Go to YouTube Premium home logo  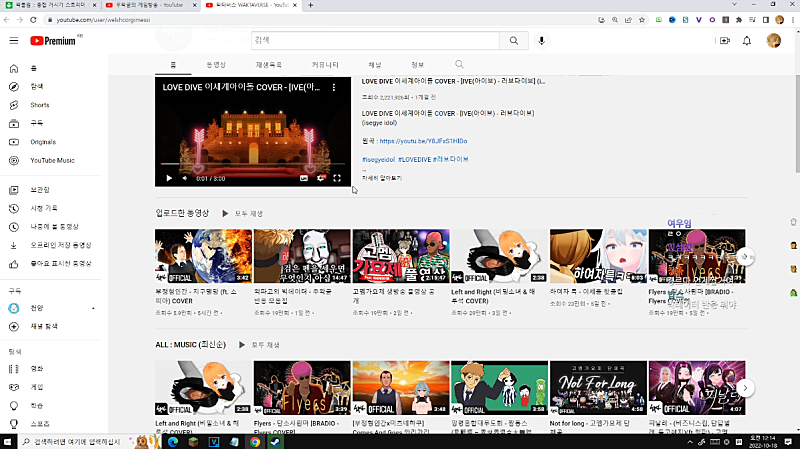tap(53, 41)
